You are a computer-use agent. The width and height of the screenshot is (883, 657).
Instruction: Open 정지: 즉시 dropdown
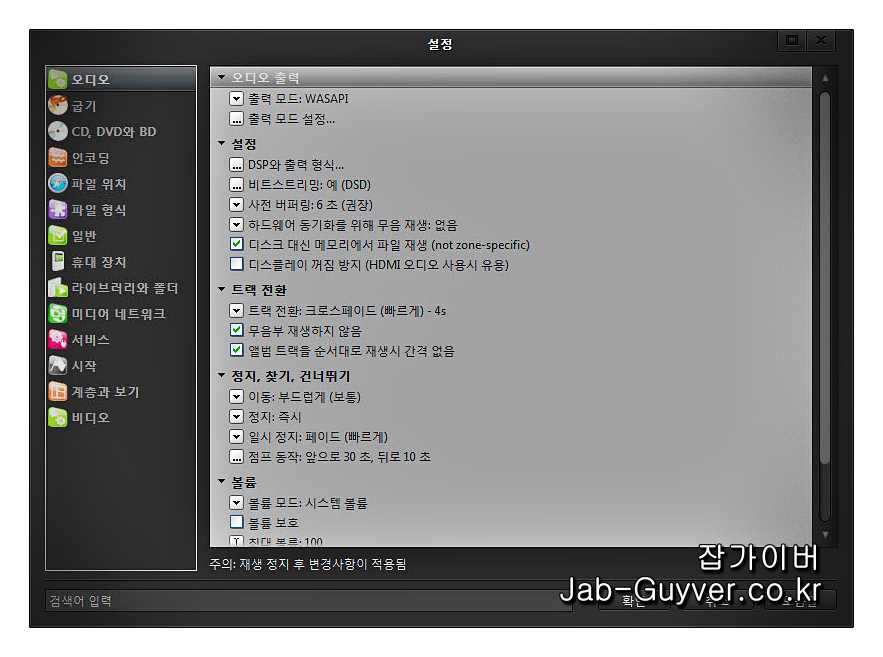coord(237,417)
